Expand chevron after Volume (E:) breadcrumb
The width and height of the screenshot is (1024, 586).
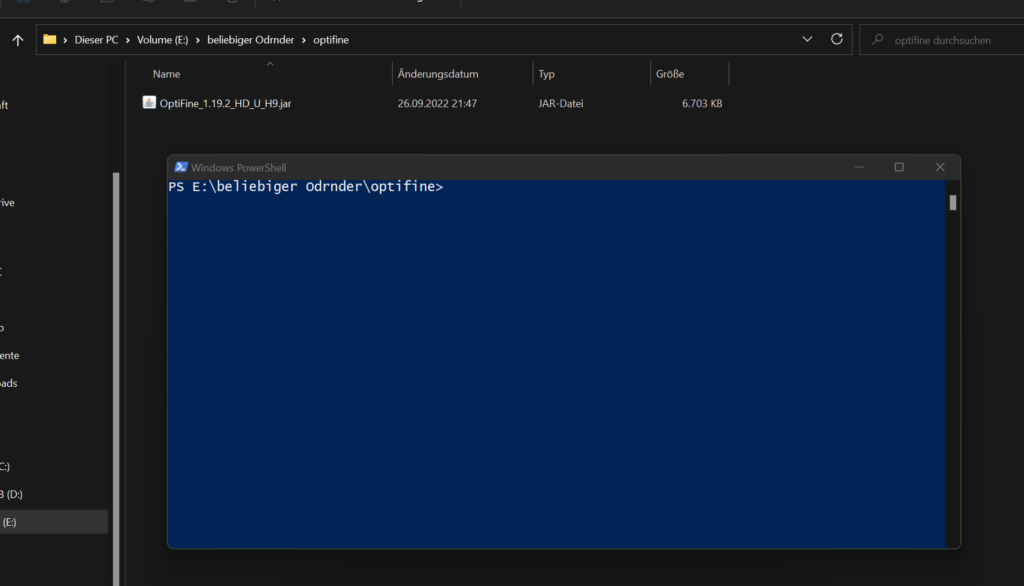[x=198, y=40]
